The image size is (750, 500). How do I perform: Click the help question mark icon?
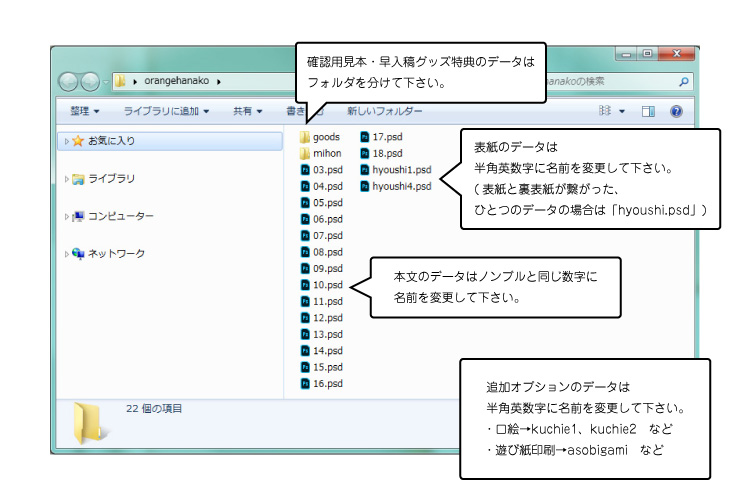point(676,111)
